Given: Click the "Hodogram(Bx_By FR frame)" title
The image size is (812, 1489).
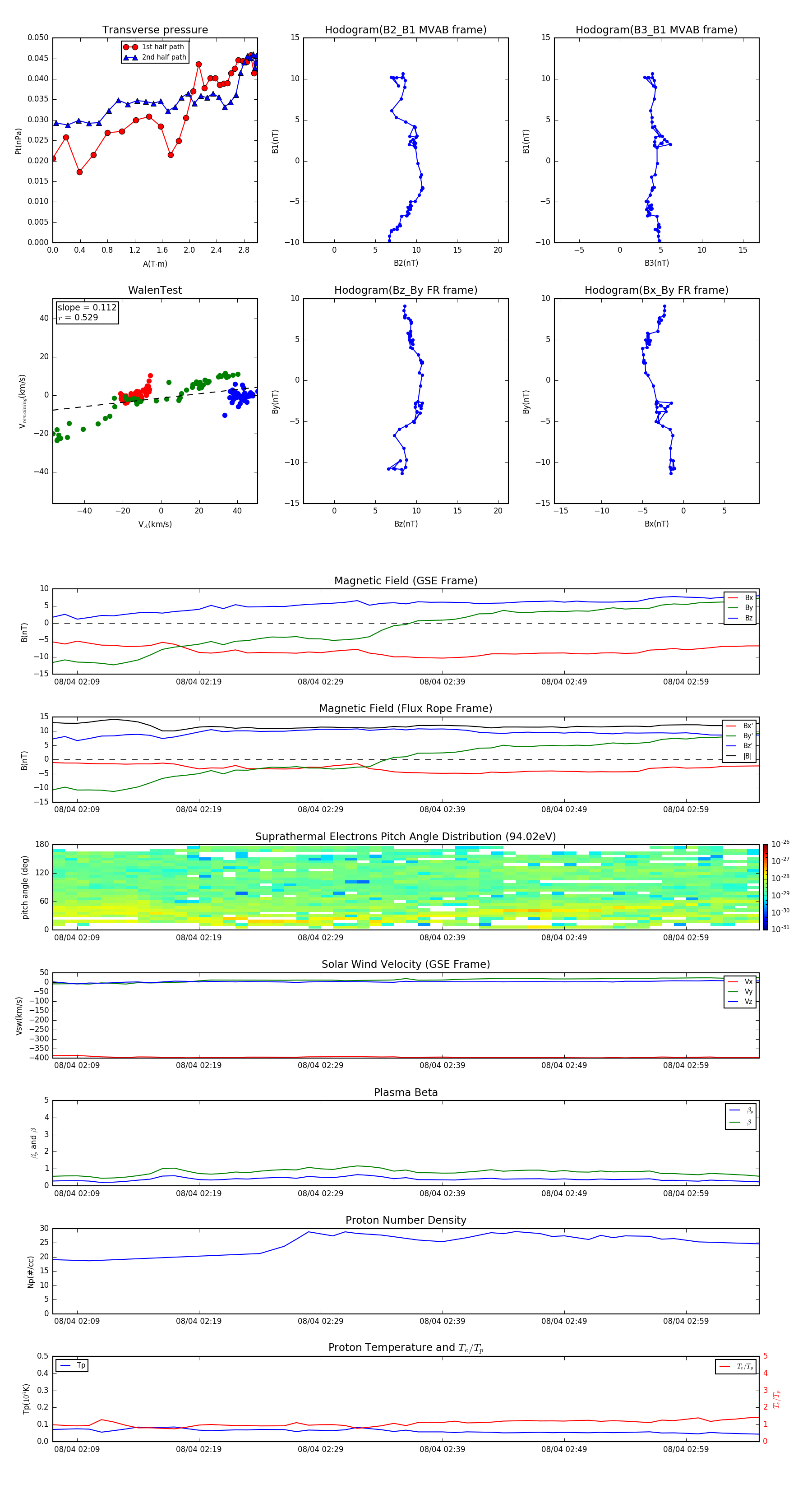Looking at the screenshot, I should (656, 290).
